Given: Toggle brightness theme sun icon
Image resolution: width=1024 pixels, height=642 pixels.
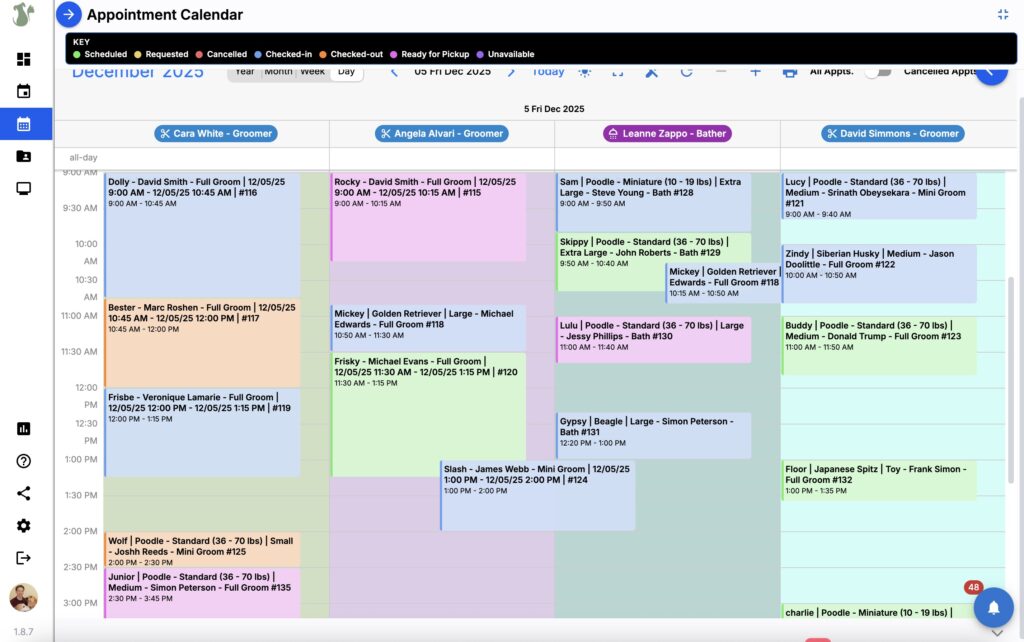Looking at the screenshot, I should 584,72.
